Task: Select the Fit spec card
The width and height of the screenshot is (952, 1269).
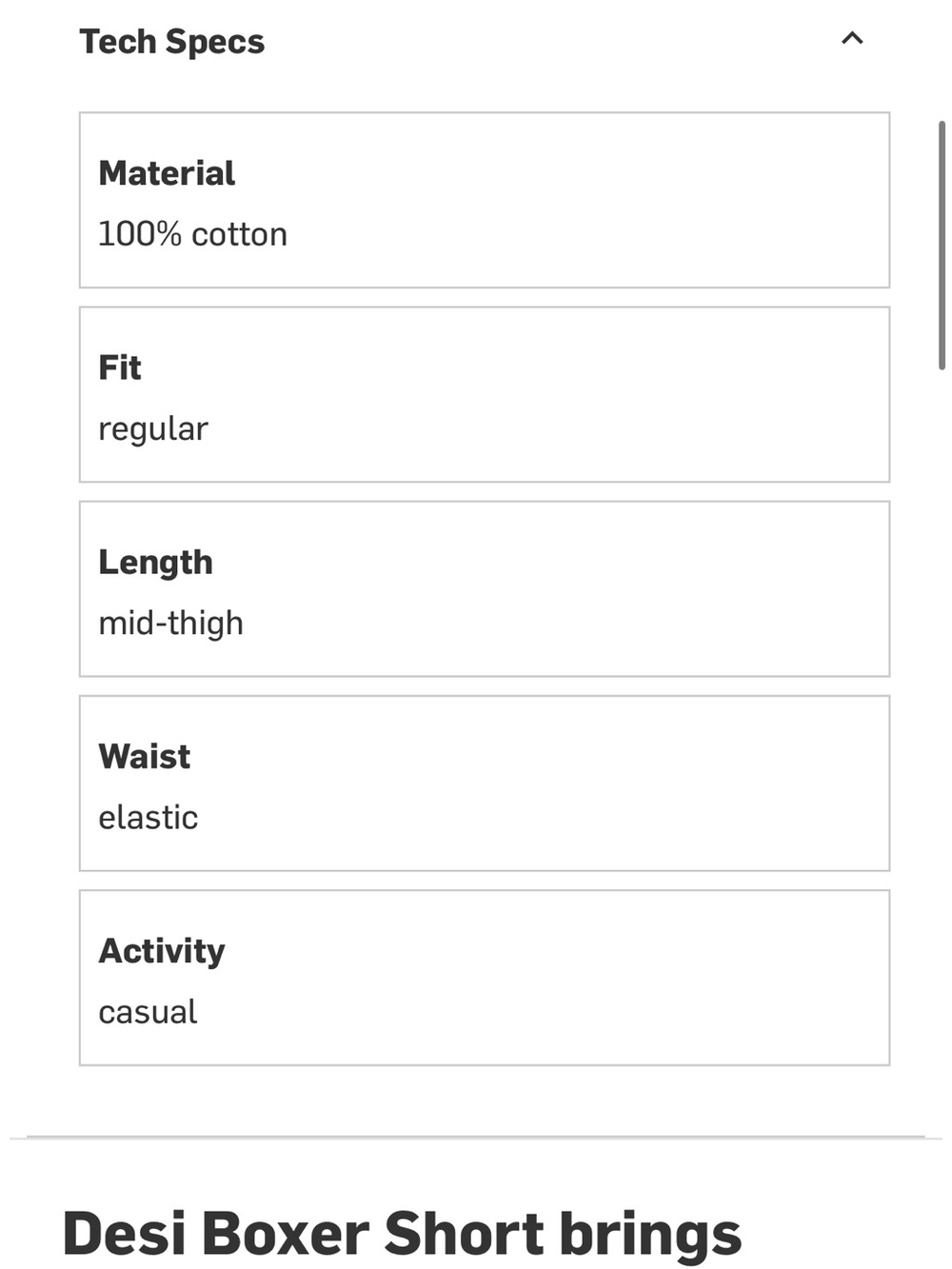Action: coord(485,394)
